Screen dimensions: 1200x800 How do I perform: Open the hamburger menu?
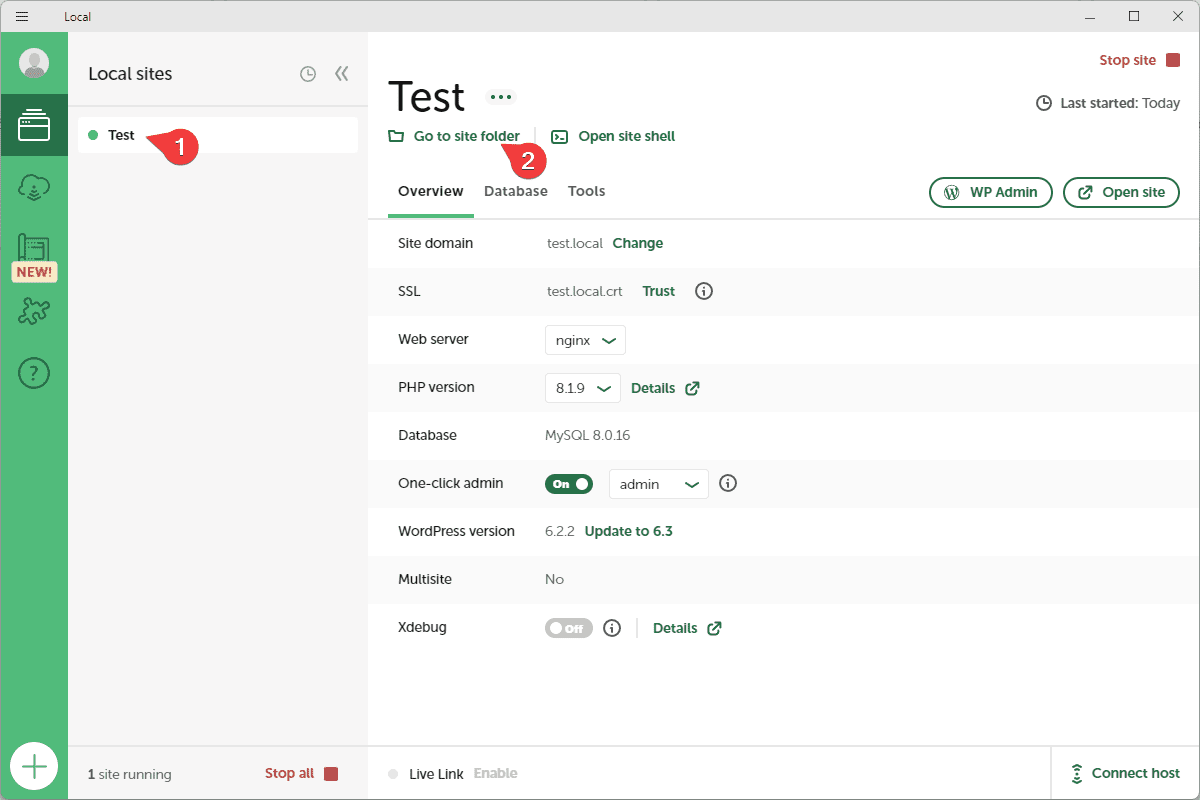22,16
